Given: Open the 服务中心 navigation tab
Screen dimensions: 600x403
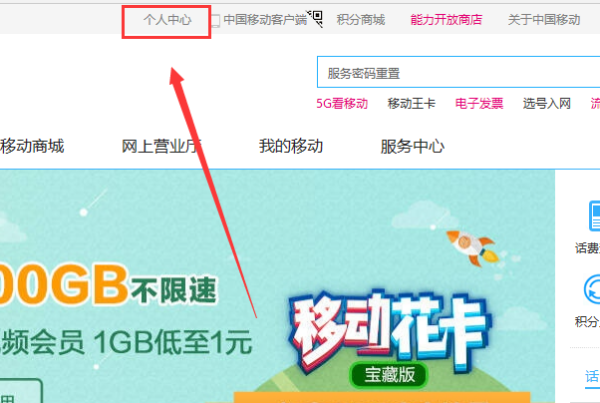Looking at the screenshot, I should click(x=412, y=146).
